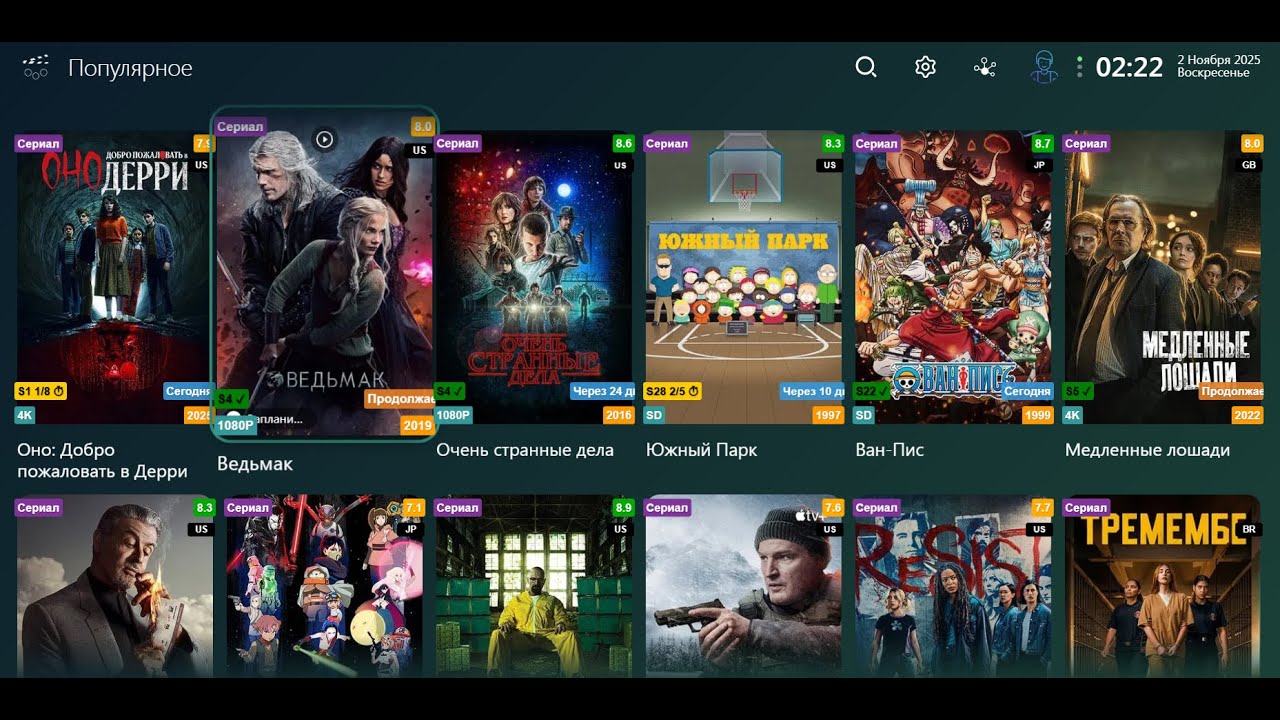Click the date 2 Ноября 2025 Воскресенье
The width and height of the screenshot is (1280, 720).
click(1218, 66)
